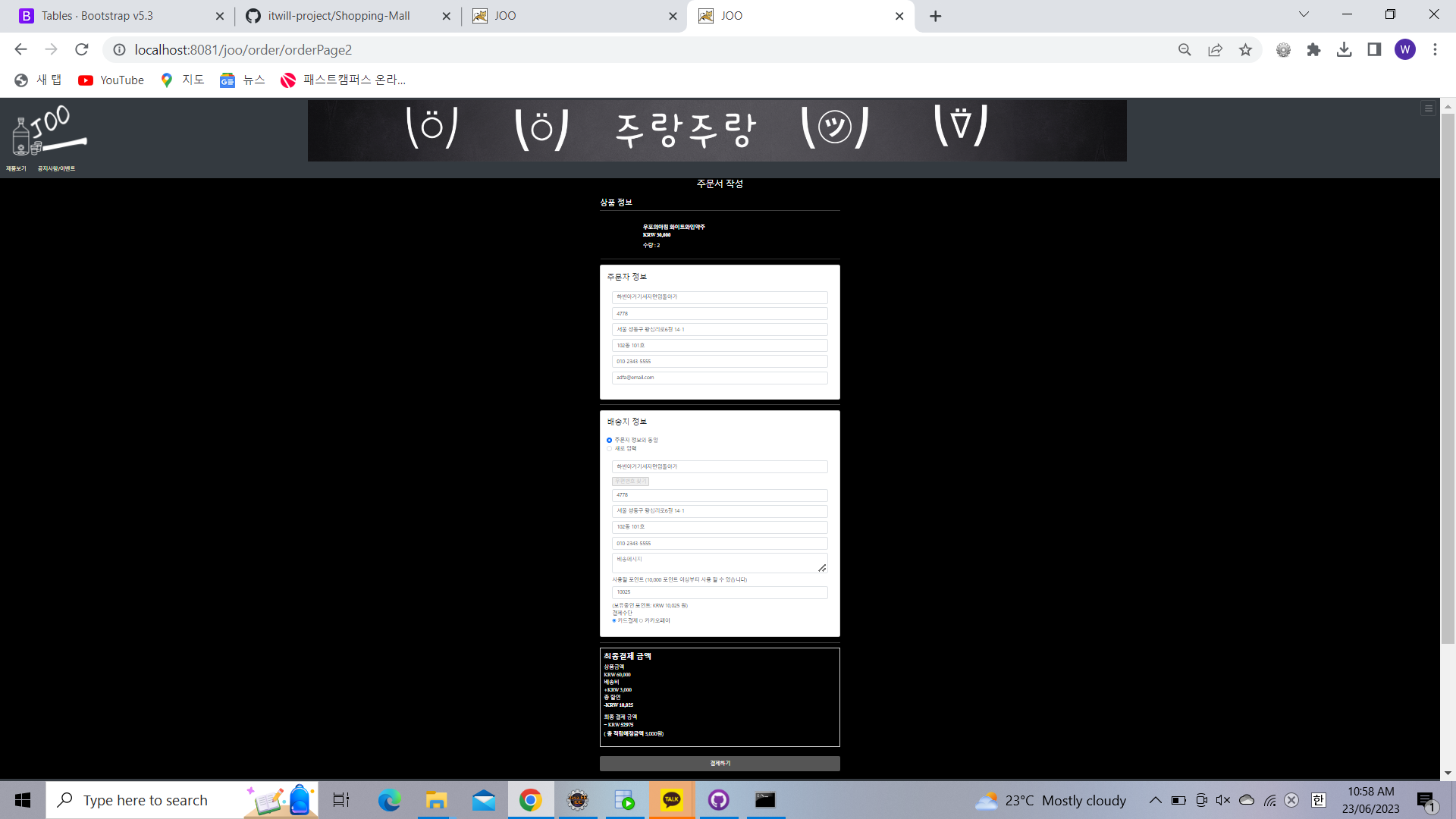
Task: Select 주문자 정보와 동일 radio option
Action: (610, 440)
